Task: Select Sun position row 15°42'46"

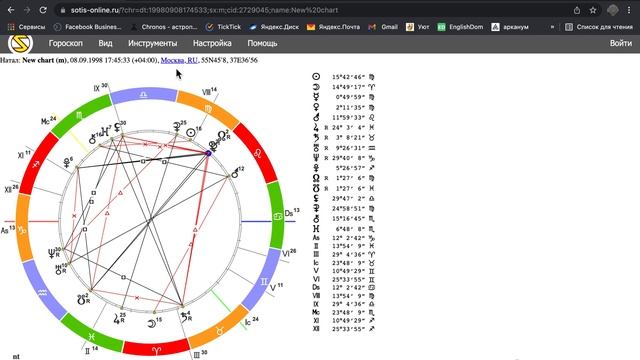Action: point(343,77)
